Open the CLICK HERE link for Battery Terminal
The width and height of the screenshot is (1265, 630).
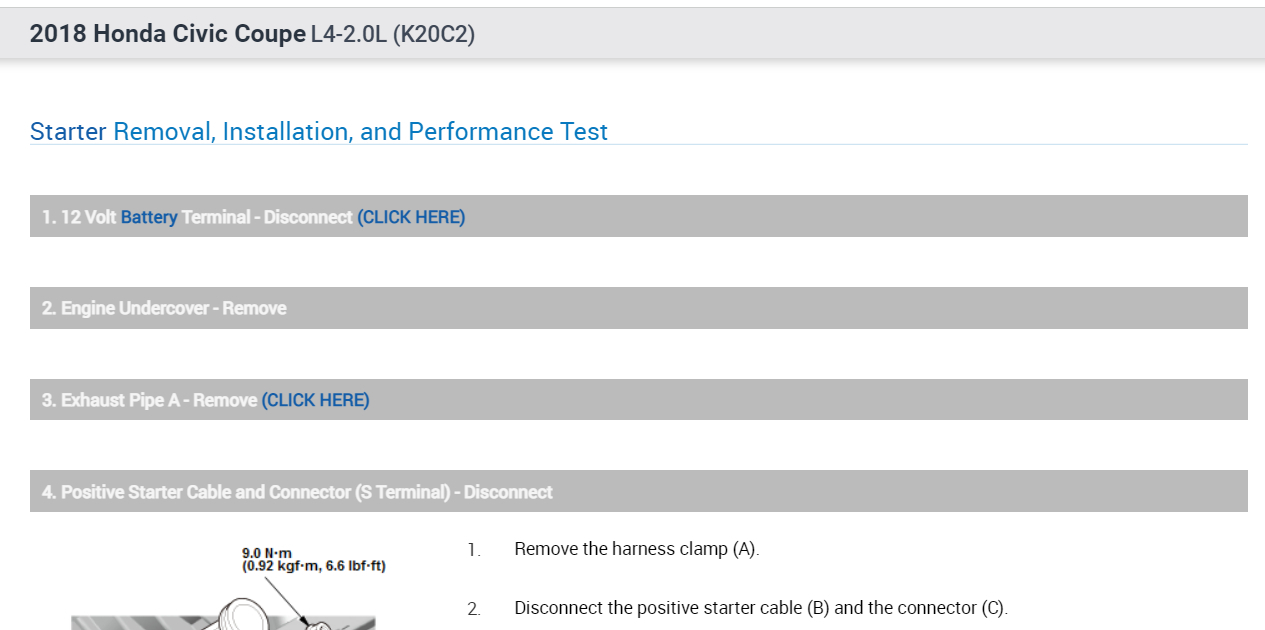point(411,217)
